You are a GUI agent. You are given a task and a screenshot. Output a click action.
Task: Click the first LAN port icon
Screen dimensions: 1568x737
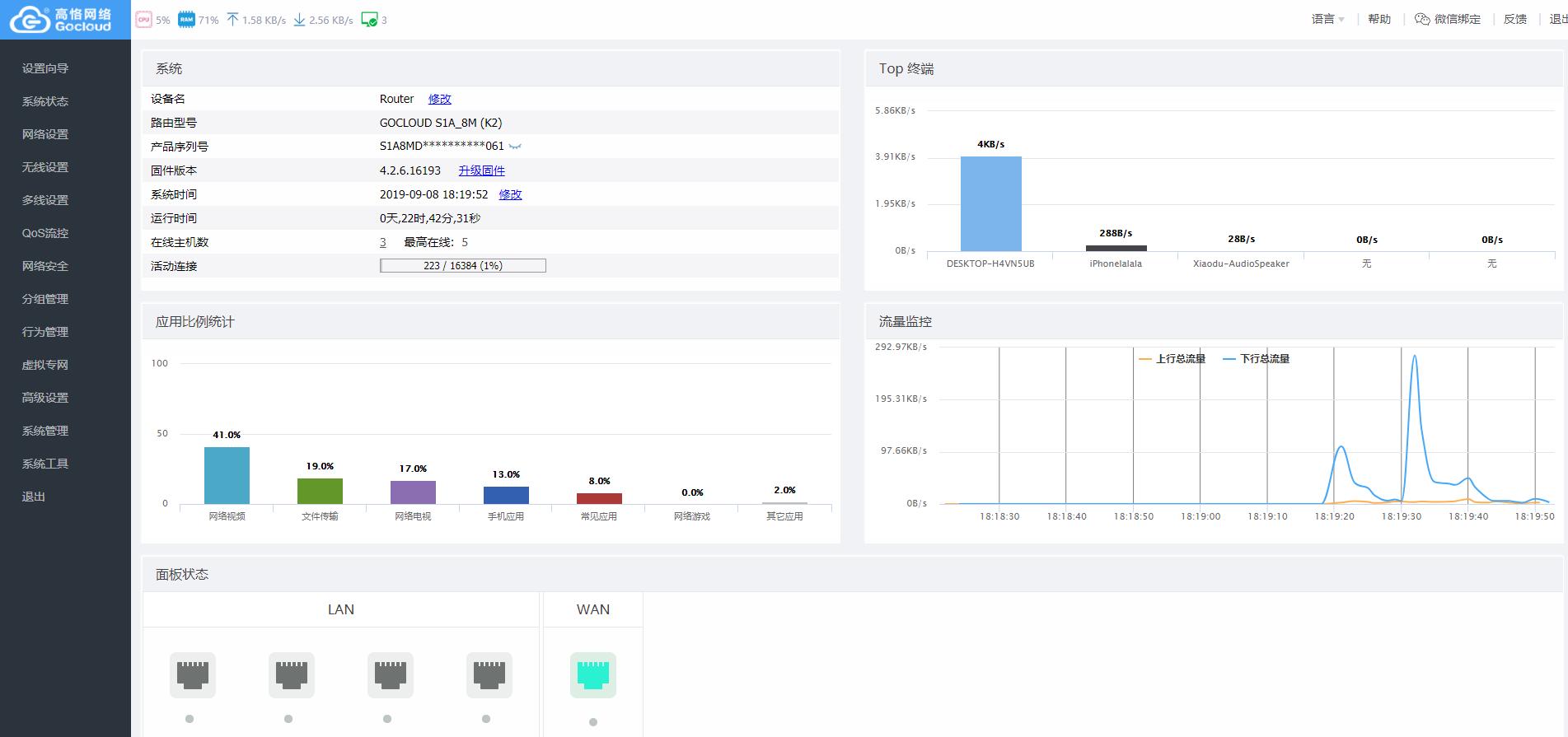[x=193, y=675]
